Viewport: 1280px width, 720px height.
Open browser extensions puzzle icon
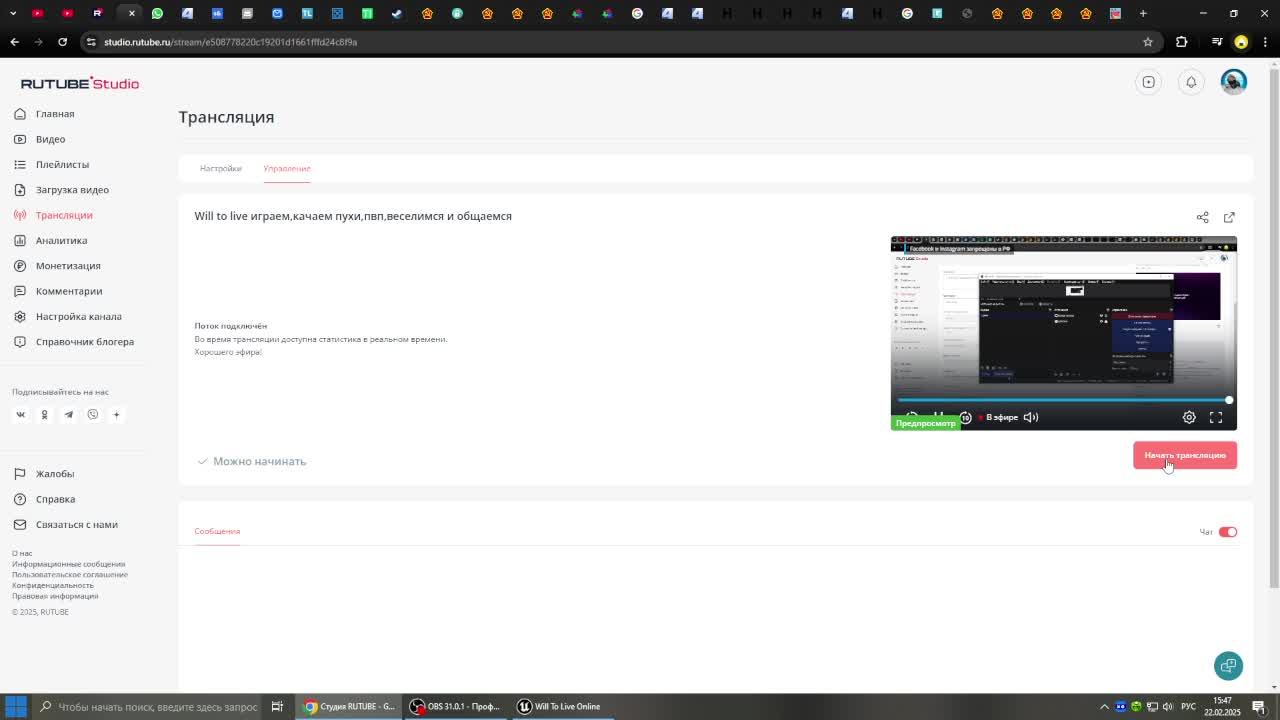coord(1181,42)
